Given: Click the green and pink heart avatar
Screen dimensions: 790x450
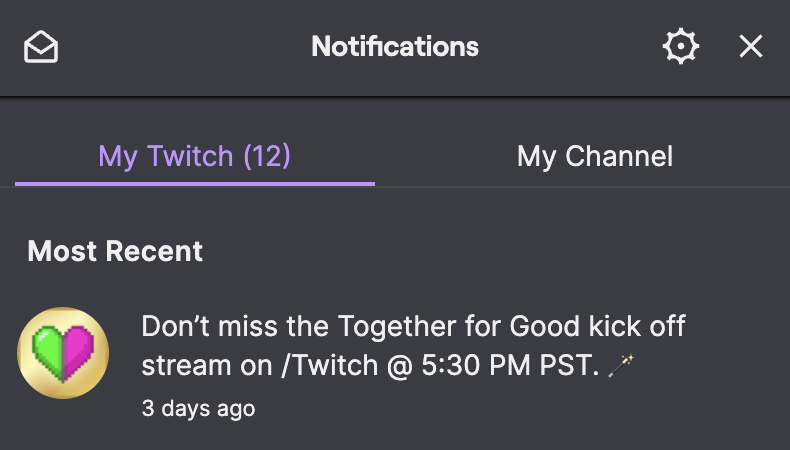Looking at the screenshot, I should point(63,352).
